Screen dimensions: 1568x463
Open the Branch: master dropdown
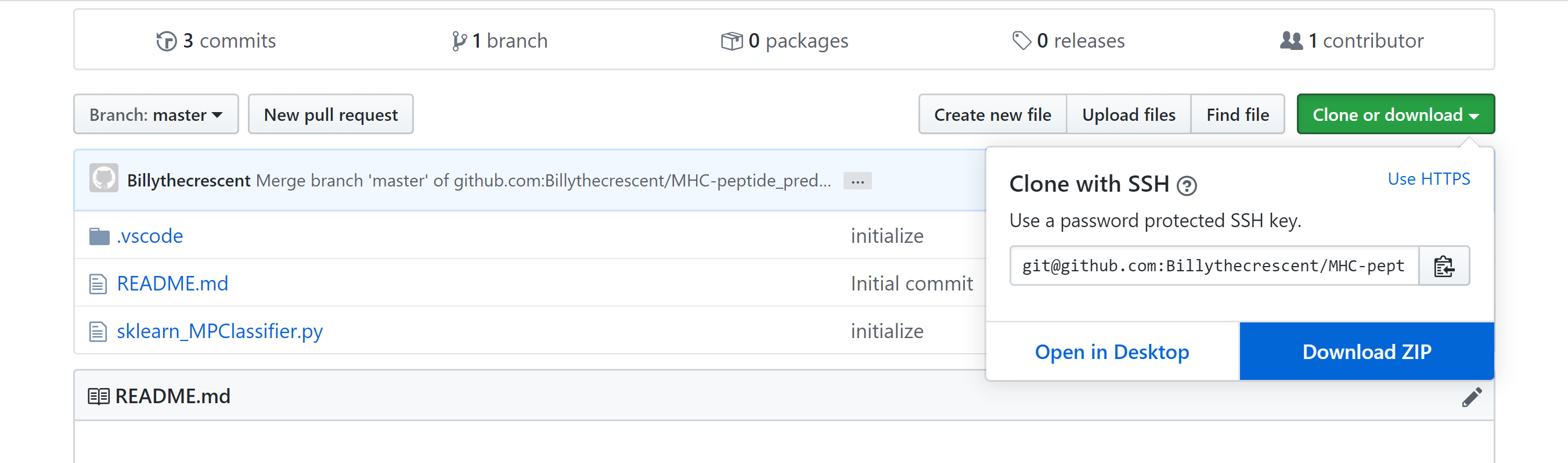point(156,114)
